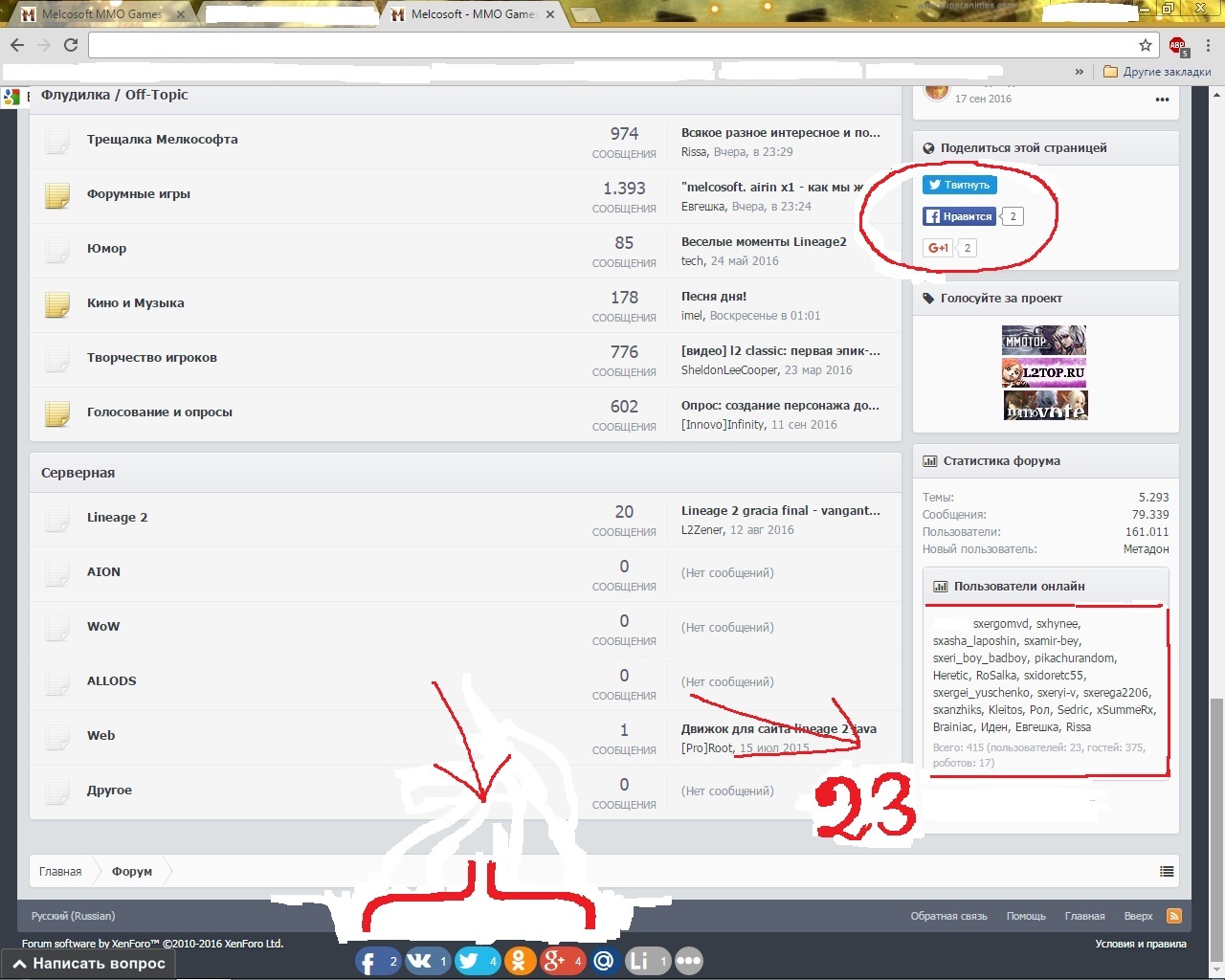Bookmark page with the star icon
The height and width of the screenshot is (980, 1225).
tap(1146, 45)
